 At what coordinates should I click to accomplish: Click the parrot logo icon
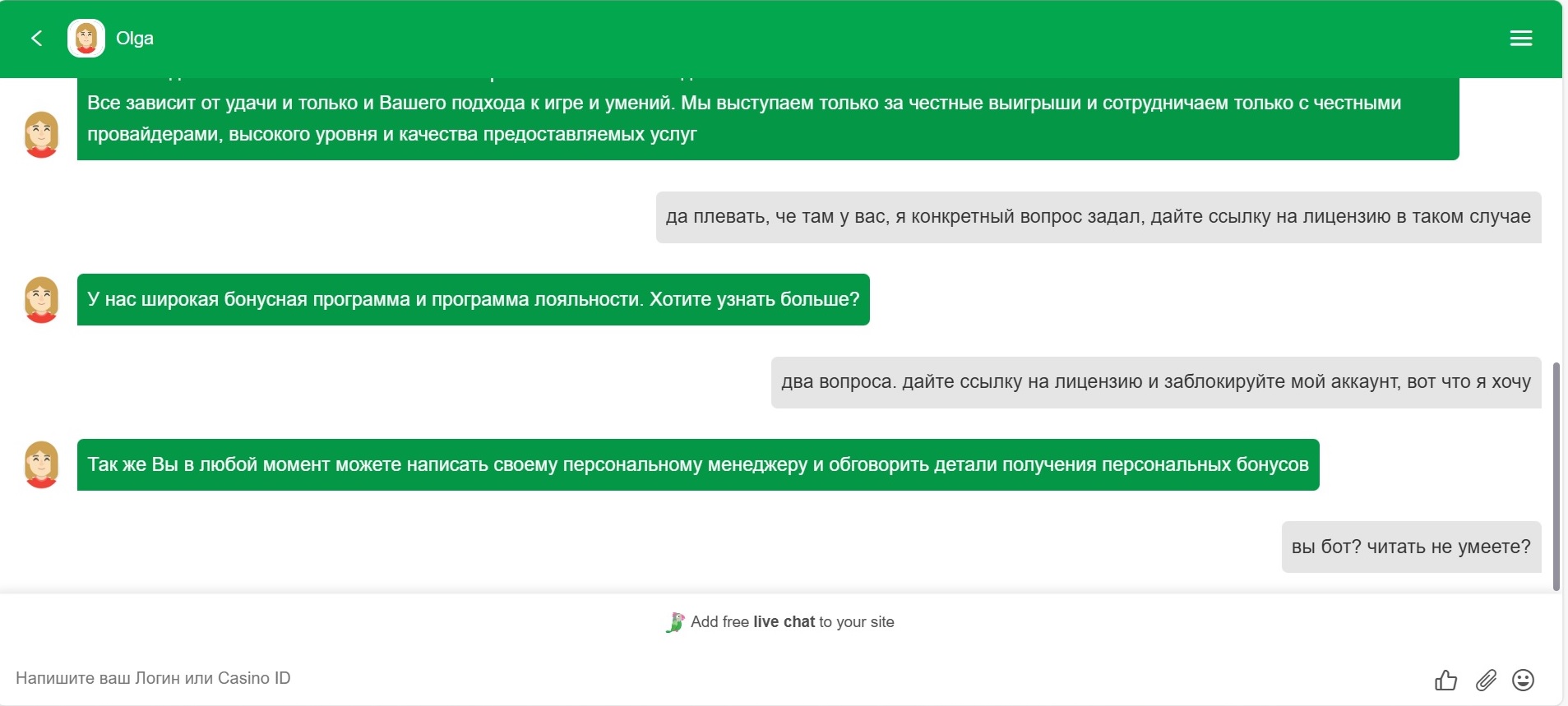click(675, 623)
